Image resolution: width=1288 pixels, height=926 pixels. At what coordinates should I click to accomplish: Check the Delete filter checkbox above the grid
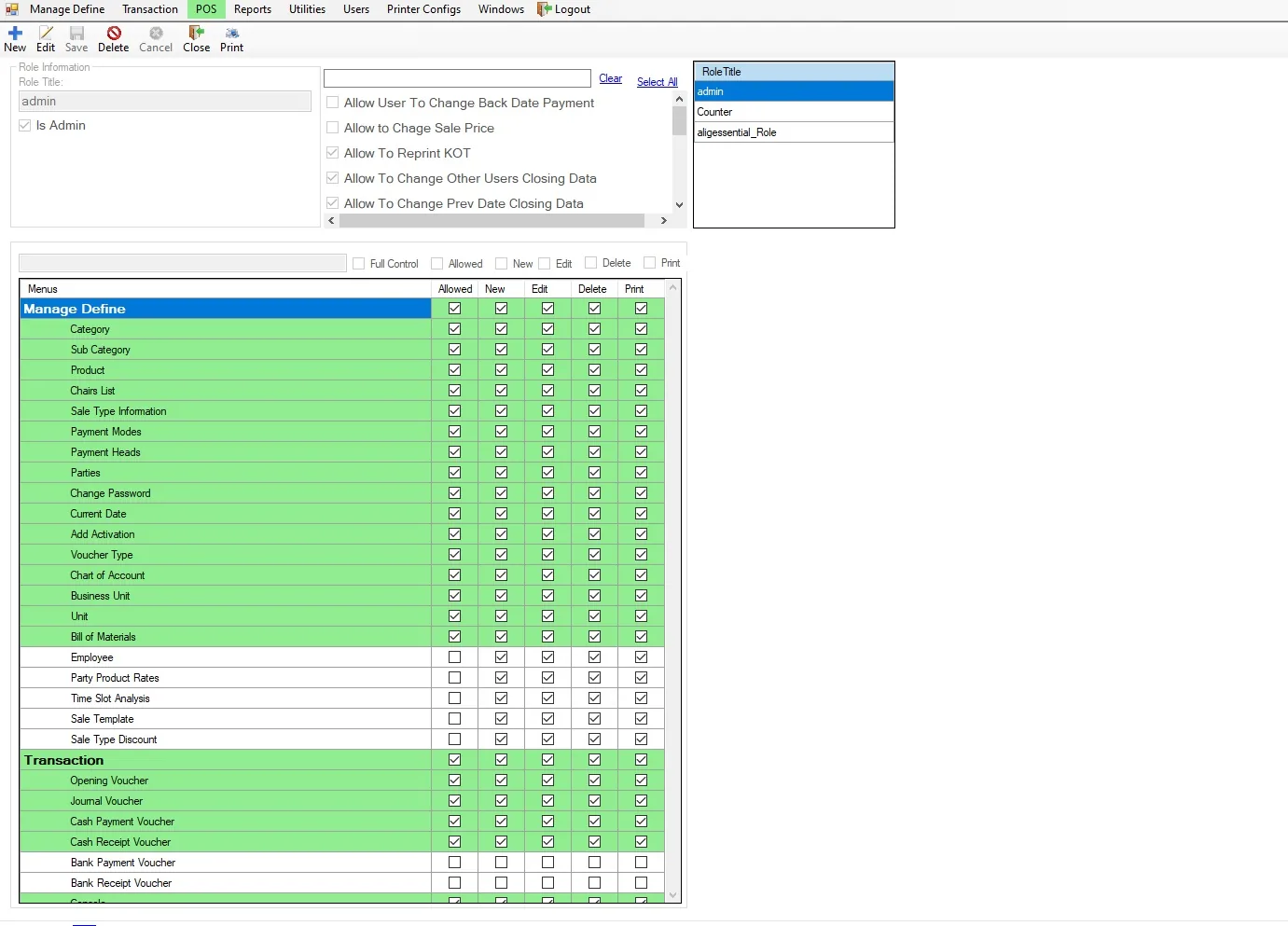590,263
